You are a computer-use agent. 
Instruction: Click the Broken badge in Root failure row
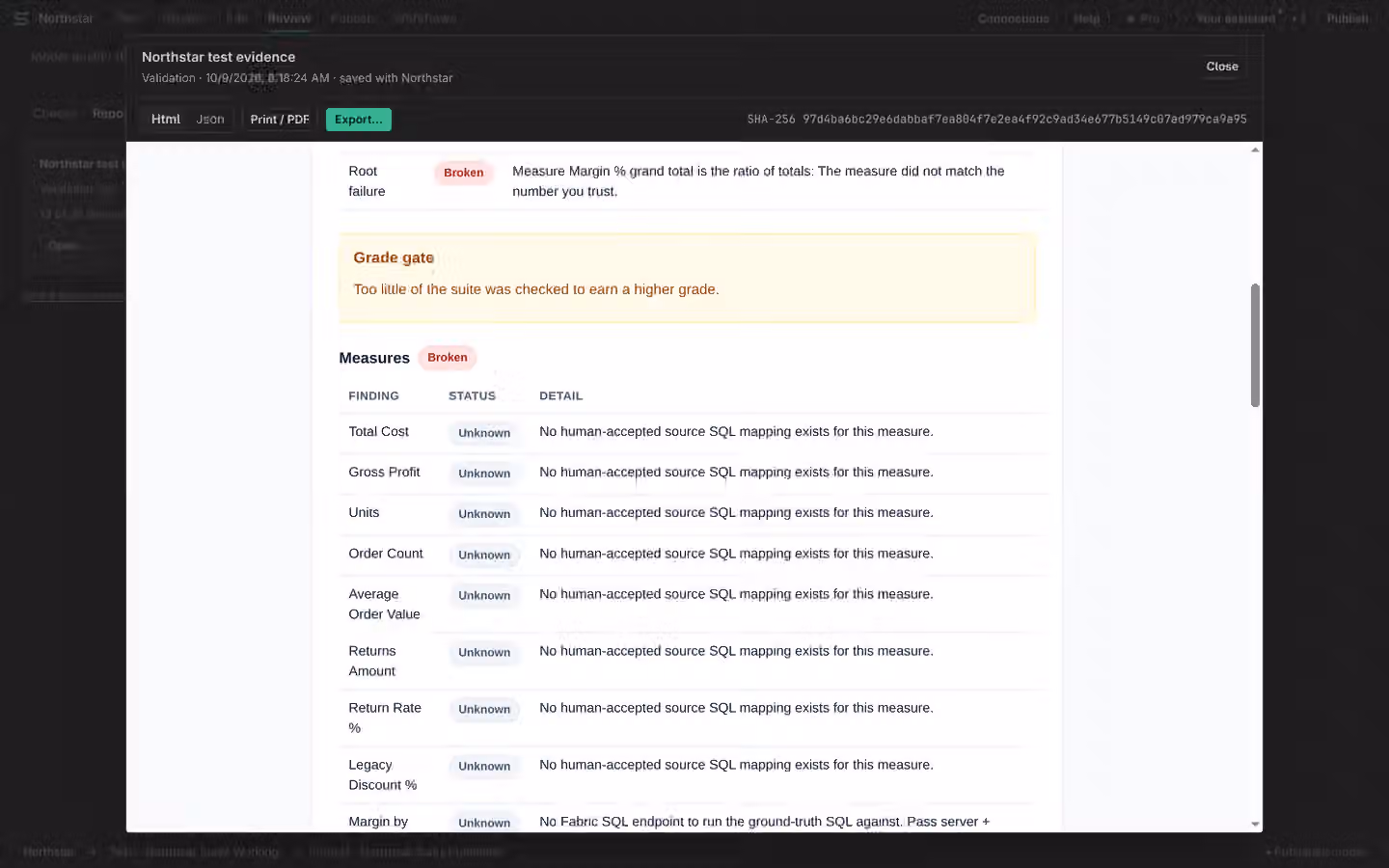click(x=464, y=173)
